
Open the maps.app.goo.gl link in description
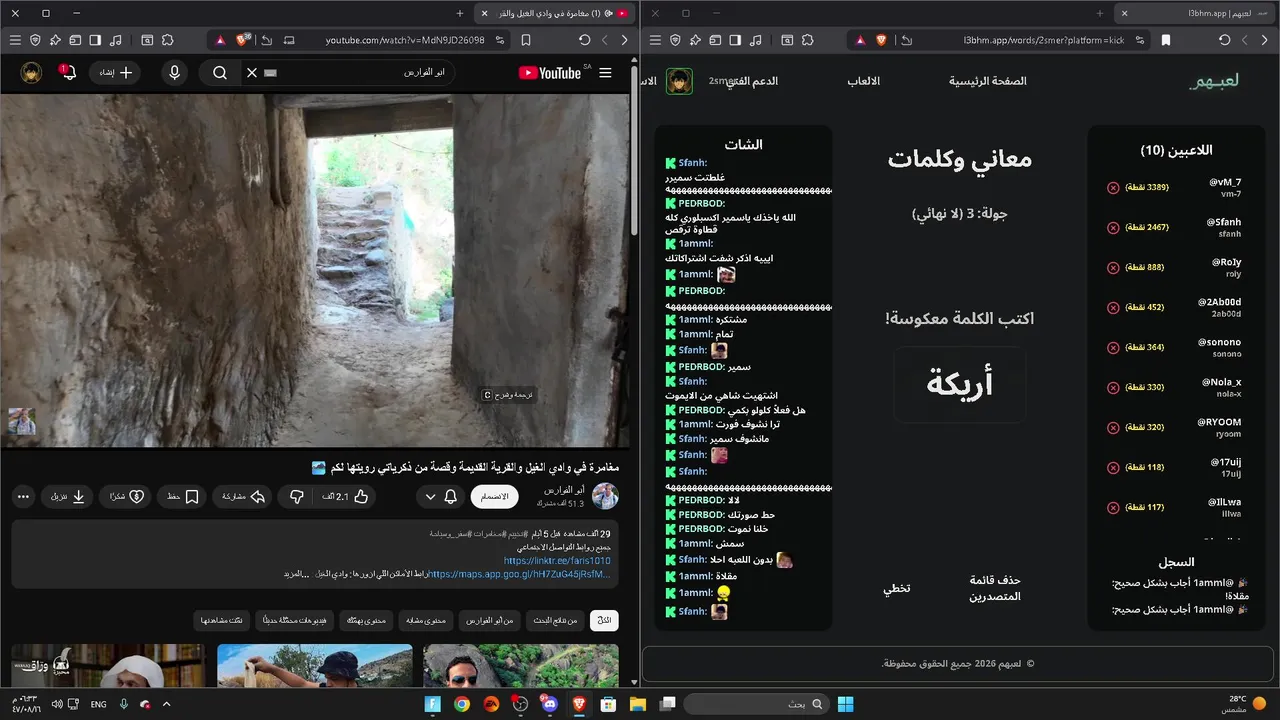[x=519, y=574]
